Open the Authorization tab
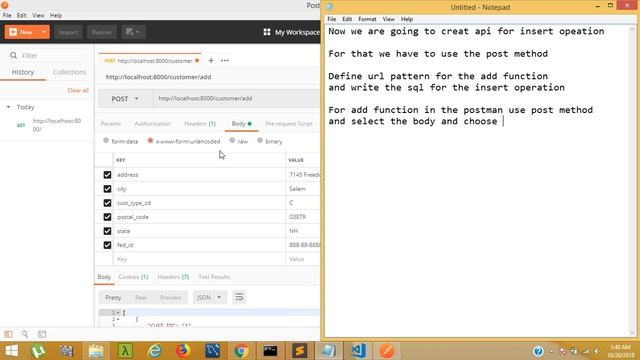This screenshot has width=640, height=360. tap(152, 124)
